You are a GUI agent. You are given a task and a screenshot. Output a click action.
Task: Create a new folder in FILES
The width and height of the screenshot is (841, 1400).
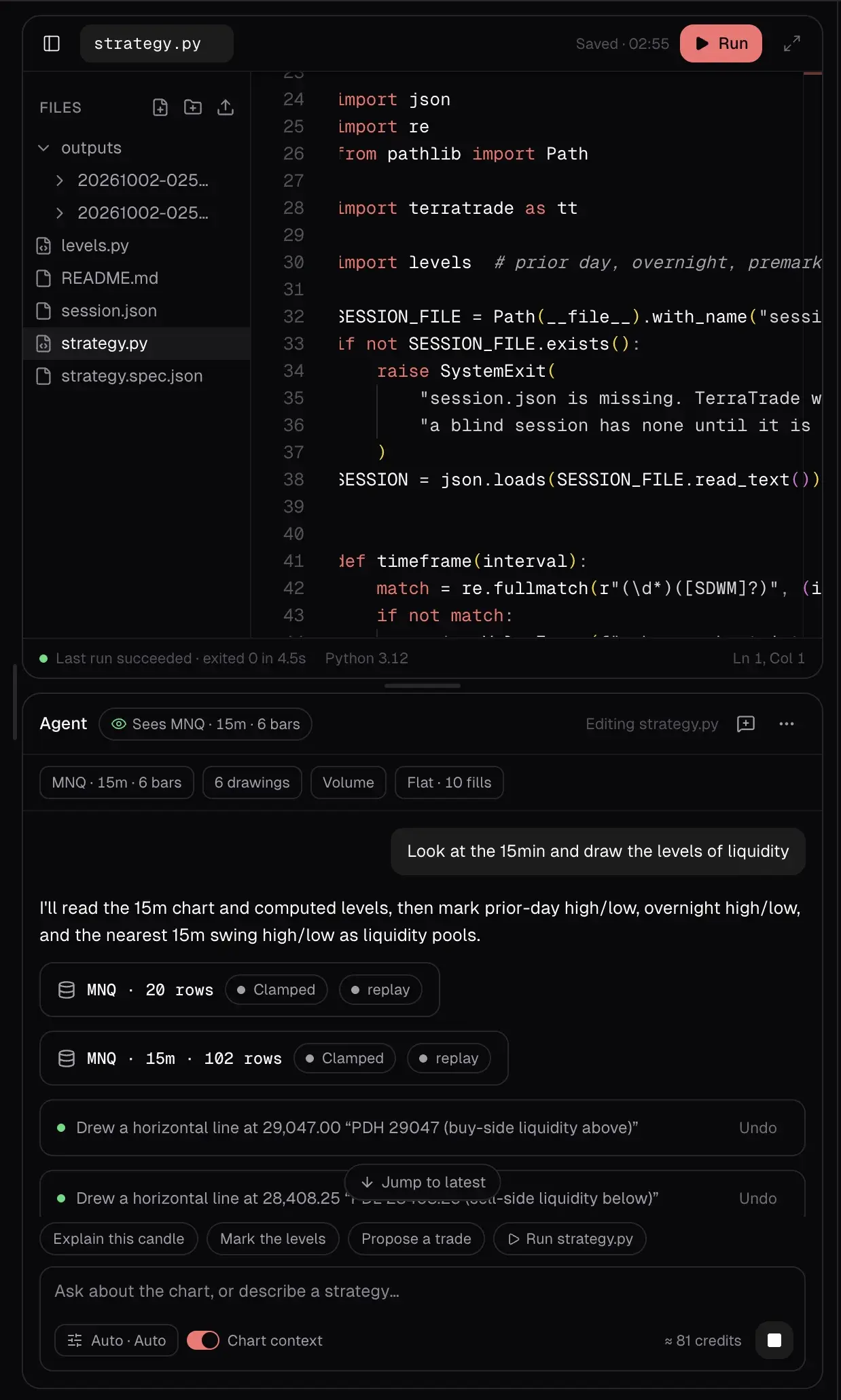click(x=193, y=107)
